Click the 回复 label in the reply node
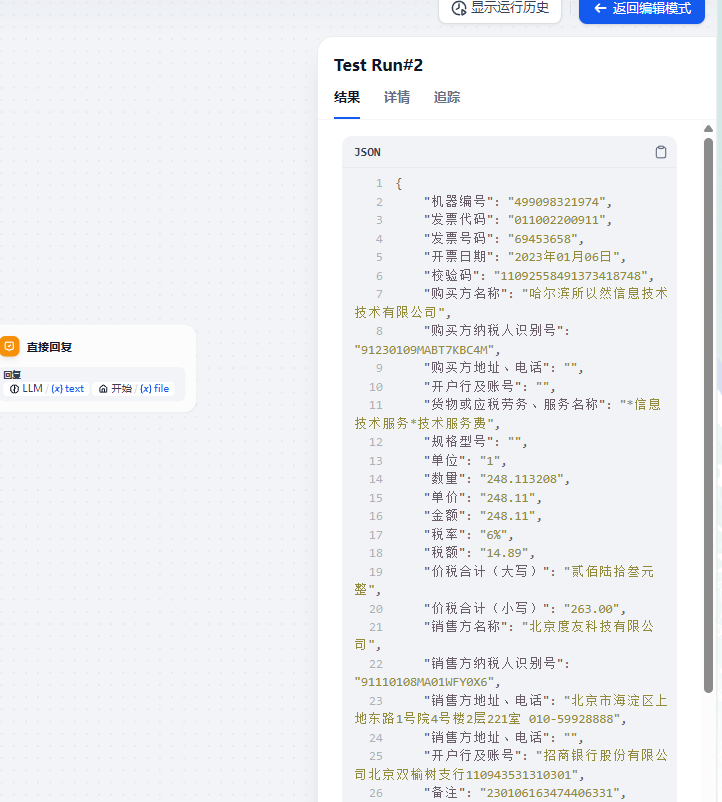Image resolution: width=722 pixels, height=802 pixels. click(12, 375)
